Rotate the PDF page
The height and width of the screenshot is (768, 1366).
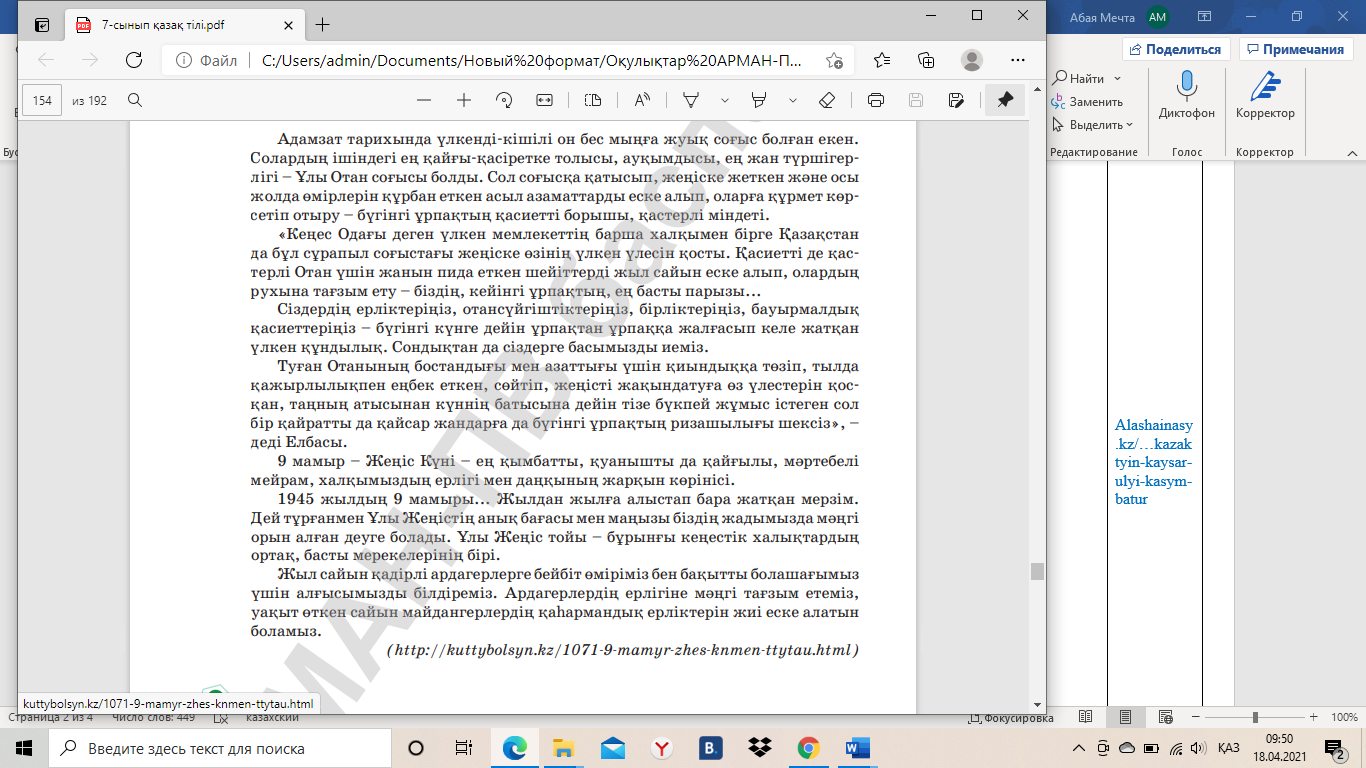point(504,100)
